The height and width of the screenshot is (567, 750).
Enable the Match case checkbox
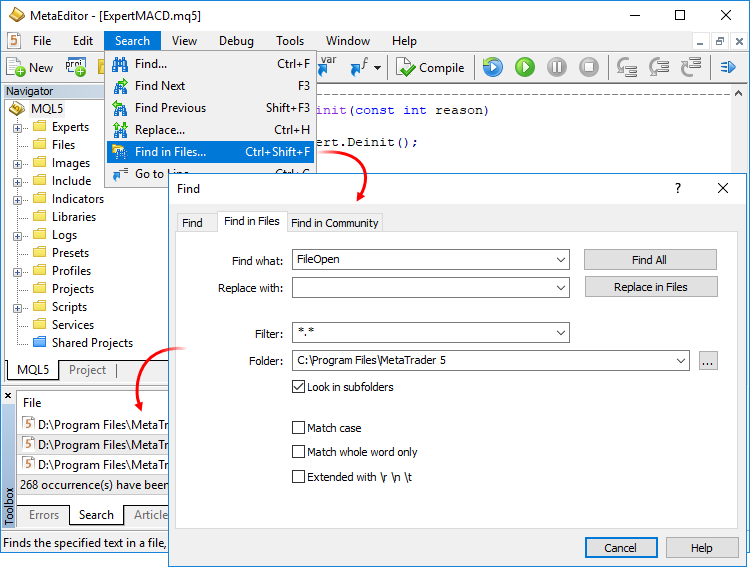tap(298, 427)
